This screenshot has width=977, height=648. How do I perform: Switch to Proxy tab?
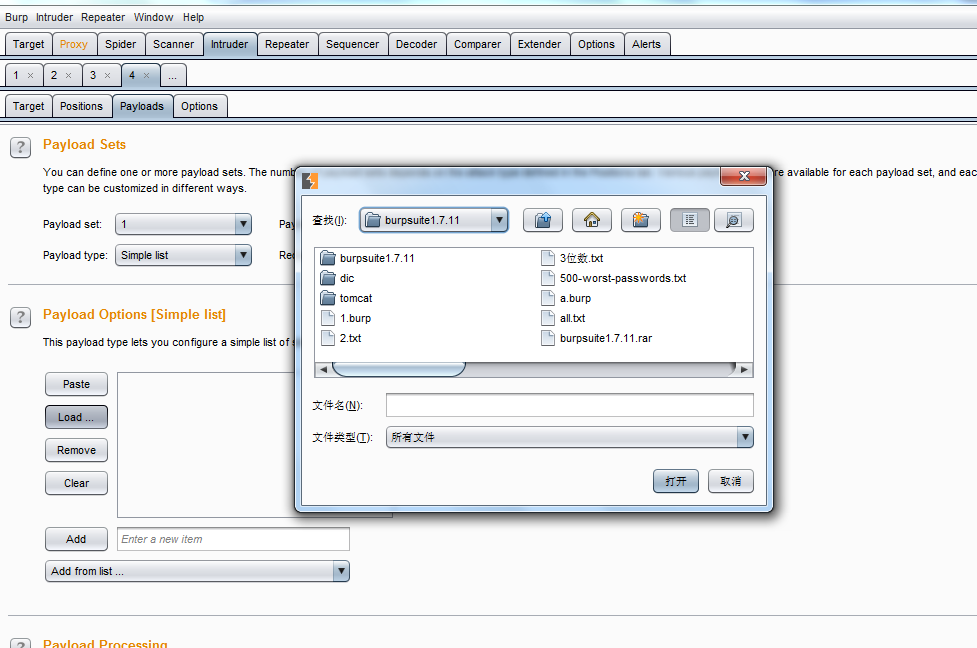pyautogui.click(x=74, y=44)
